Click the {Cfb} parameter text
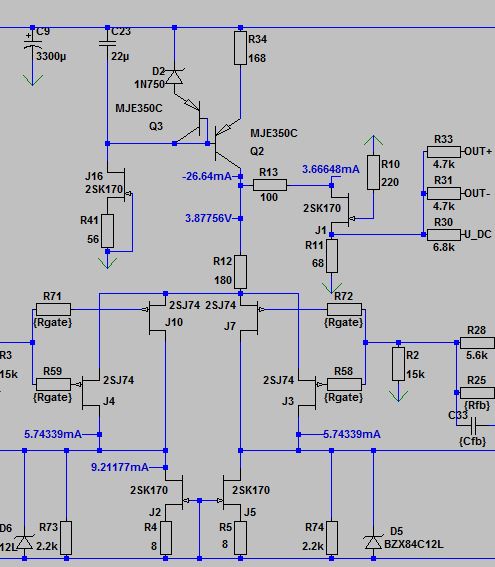Screen dimensions: 495x567 pyautogui.click(x=472, y=441)
